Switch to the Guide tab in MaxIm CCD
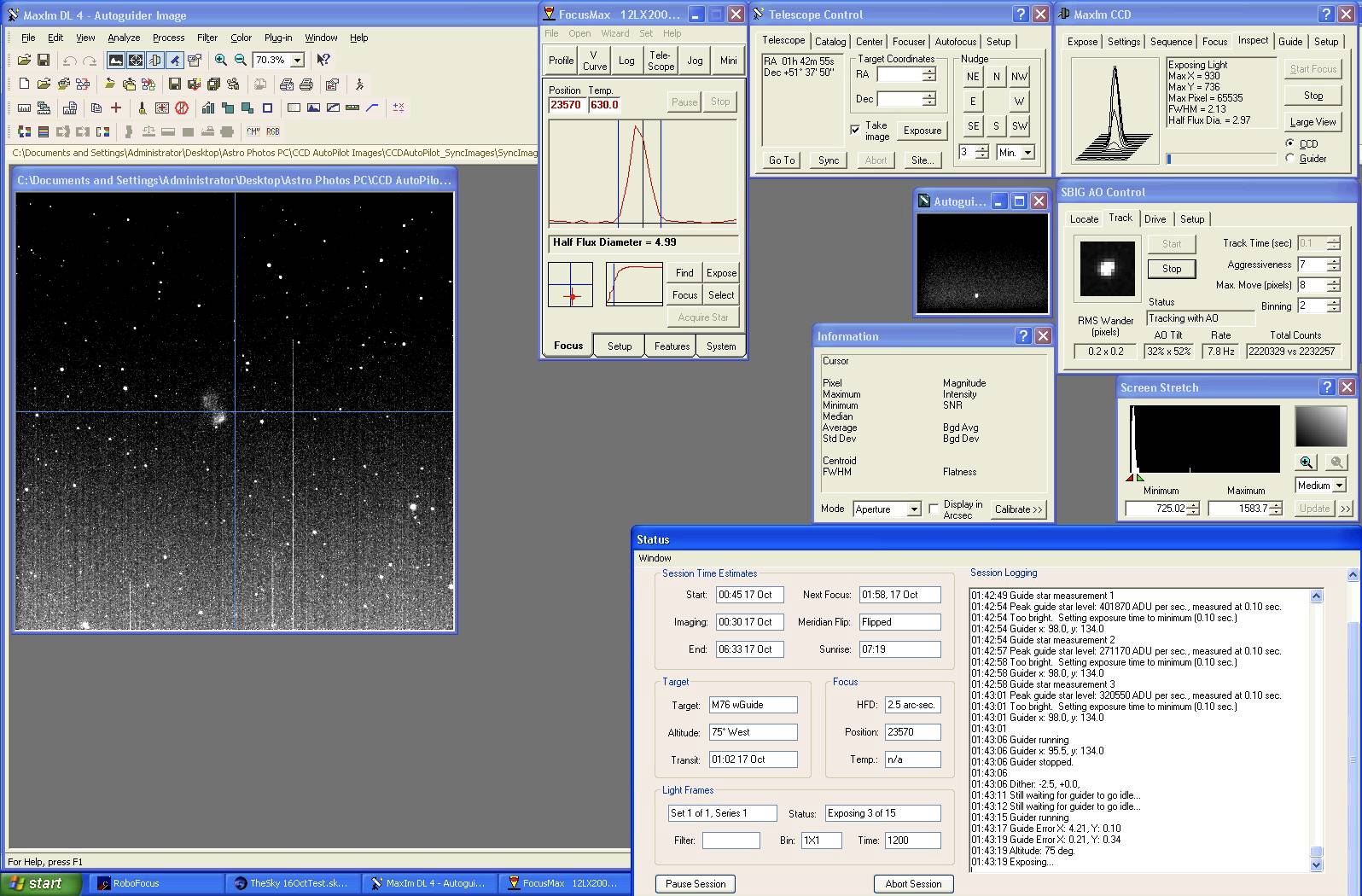Screen dimensions: 1362x896 (x=1289, y=42)
